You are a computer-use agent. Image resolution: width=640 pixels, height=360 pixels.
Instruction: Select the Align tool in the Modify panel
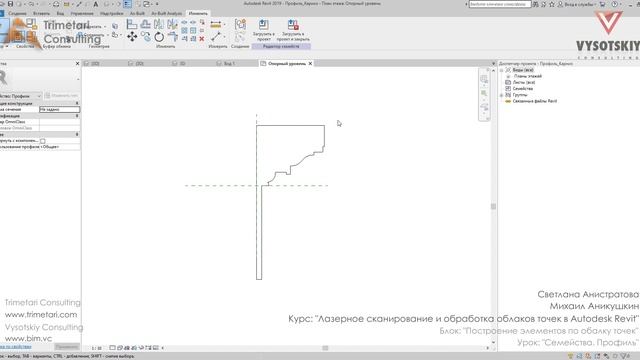[132, 24]
